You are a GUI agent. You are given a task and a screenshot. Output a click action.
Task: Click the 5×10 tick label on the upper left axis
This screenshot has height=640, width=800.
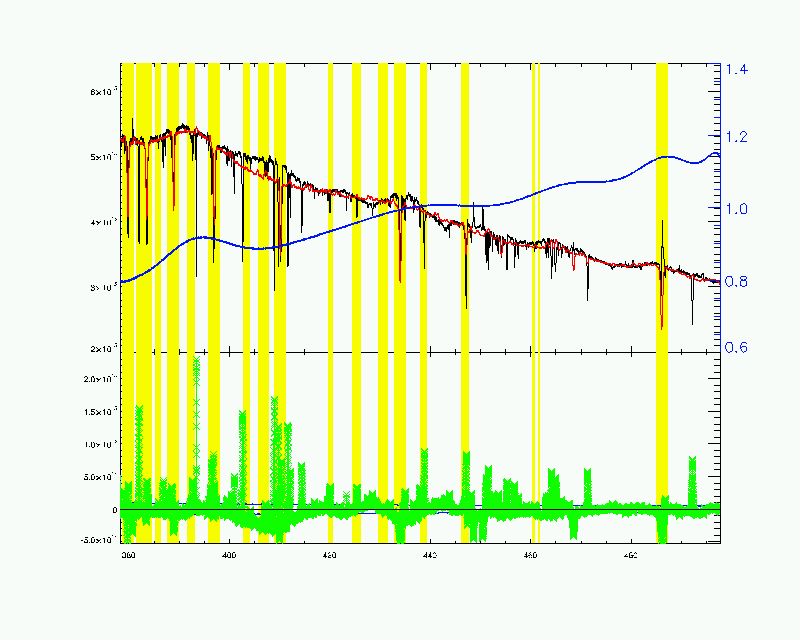click(104, 157)
